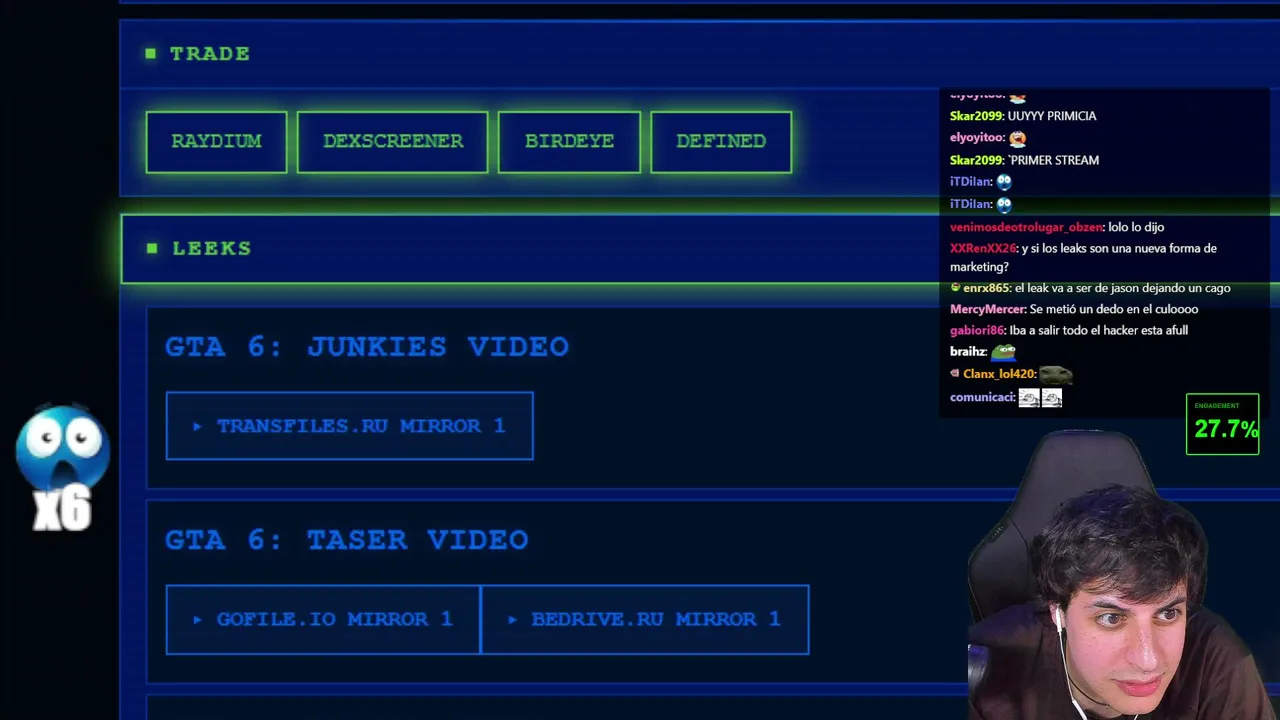Click the shocked blue emoji x6 combo
1280x720 pixels.
(x=62, y=468)
